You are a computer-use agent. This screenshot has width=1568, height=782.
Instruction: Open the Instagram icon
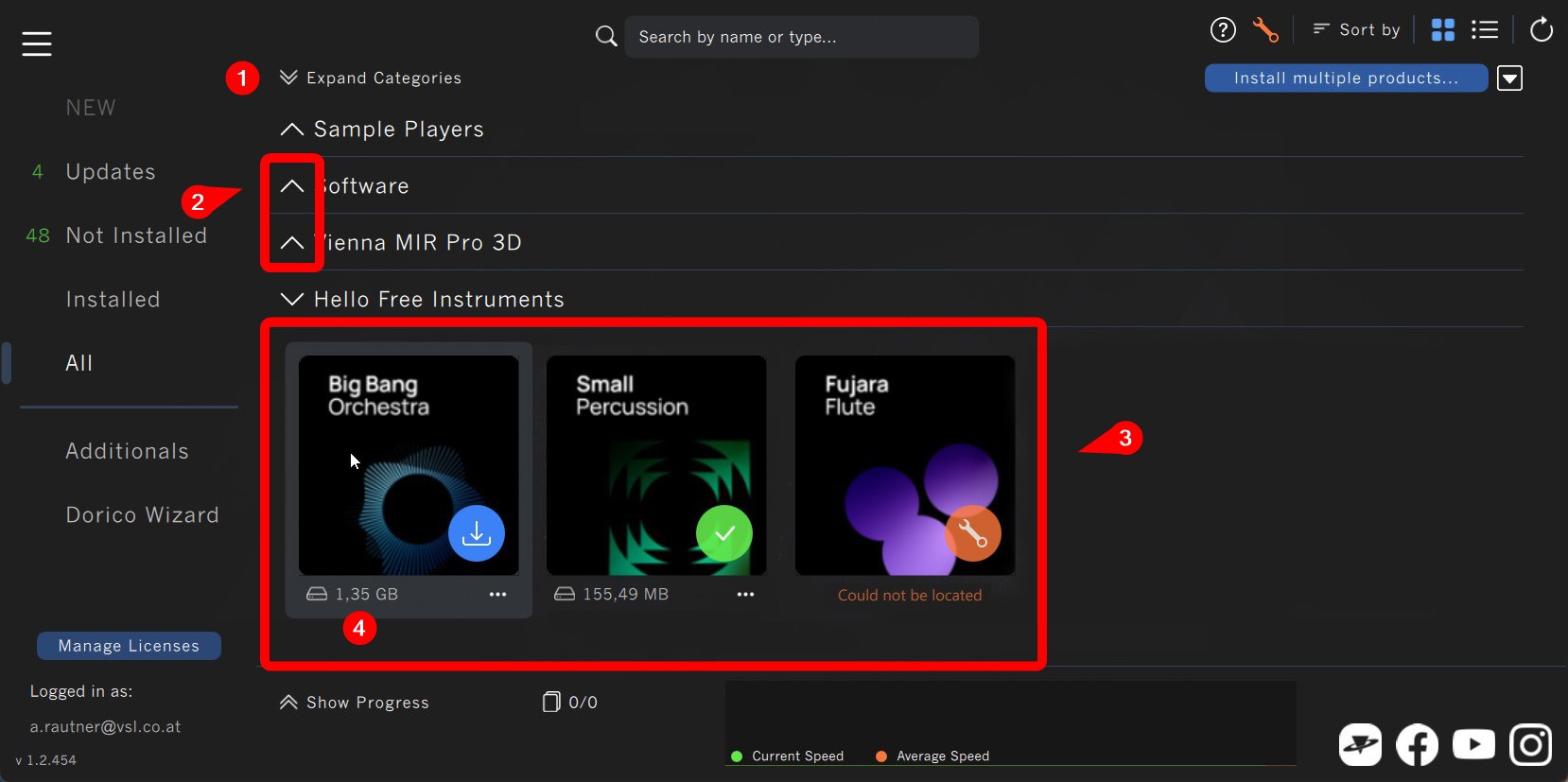(x=1531, y=745)
